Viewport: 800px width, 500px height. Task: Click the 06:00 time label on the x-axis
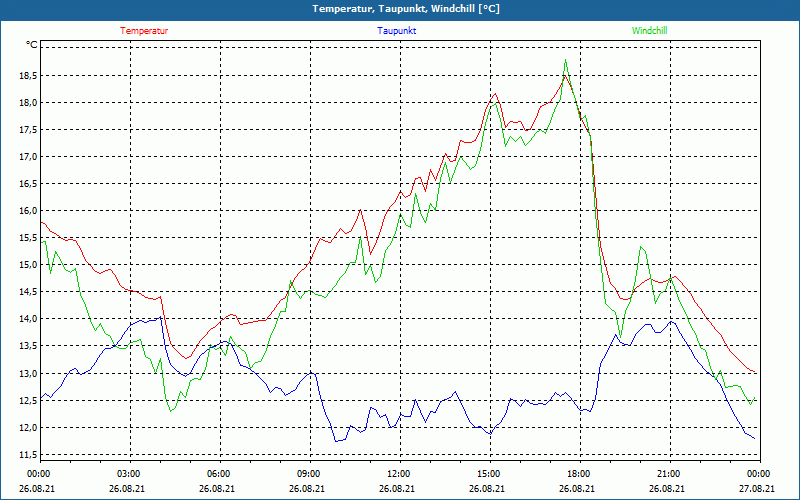[x=220, y=474]
